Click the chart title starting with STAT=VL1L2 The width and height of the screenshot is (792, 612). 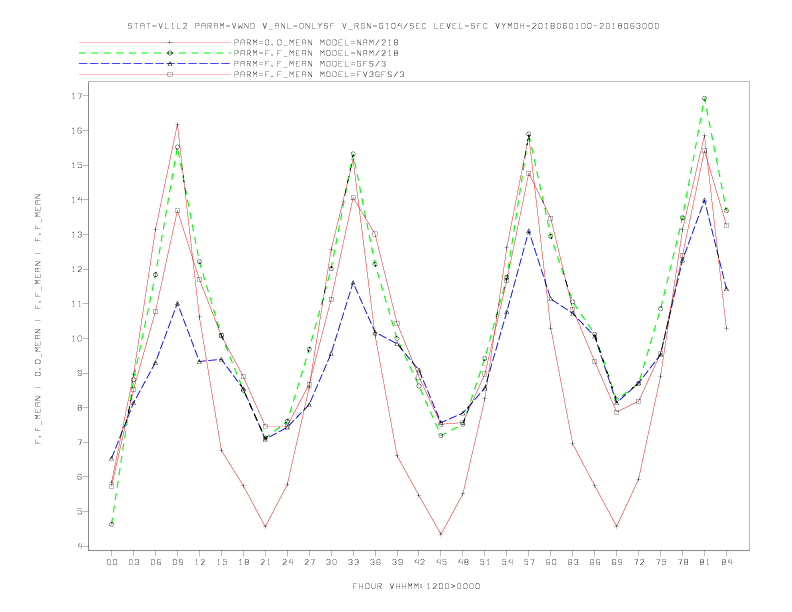point(393,26)
